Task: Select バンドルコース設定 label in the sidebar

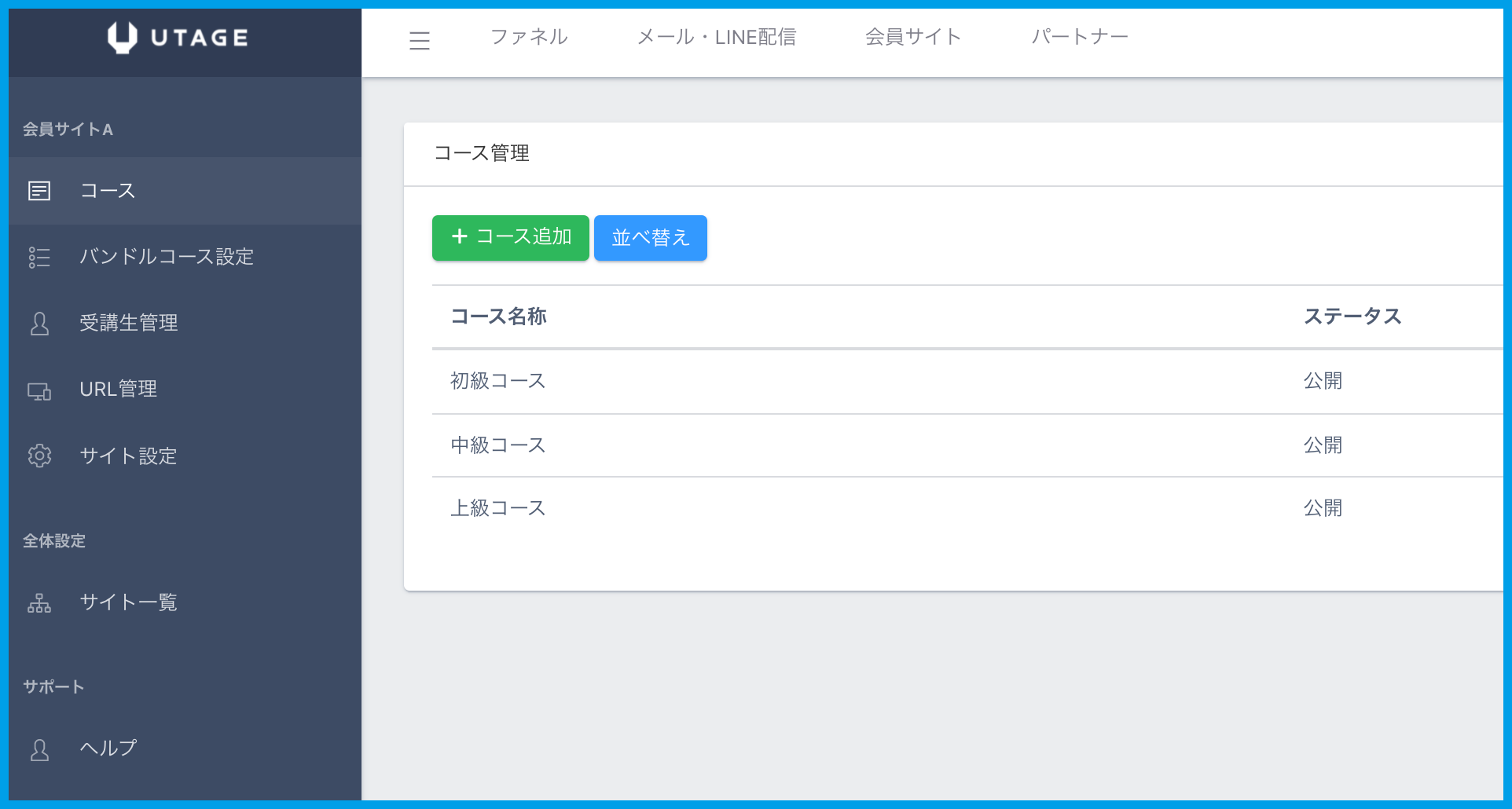Action: 167,257
